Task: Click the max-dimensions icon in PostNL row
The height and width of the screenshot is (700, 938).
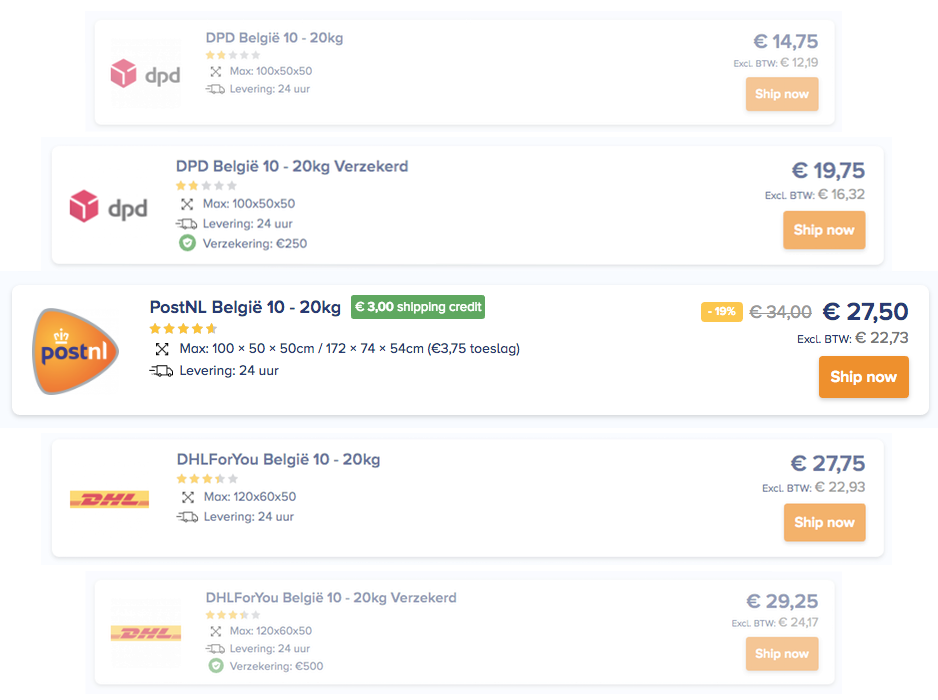Action: tap(162, 349)
